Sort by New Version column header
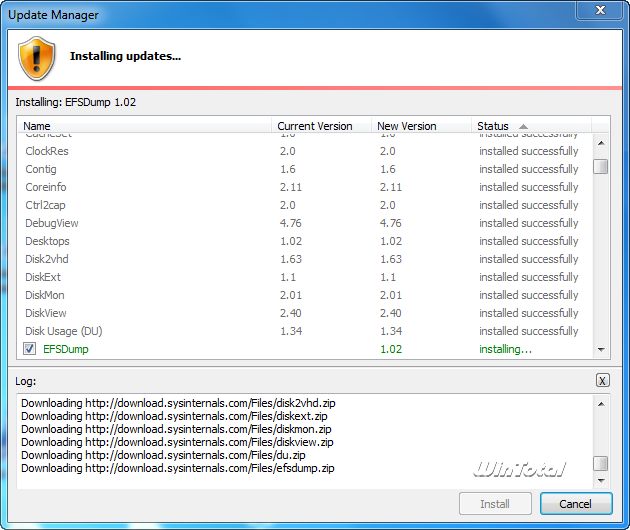The height and width of the screenshot is (530, 630). point(421,126)
